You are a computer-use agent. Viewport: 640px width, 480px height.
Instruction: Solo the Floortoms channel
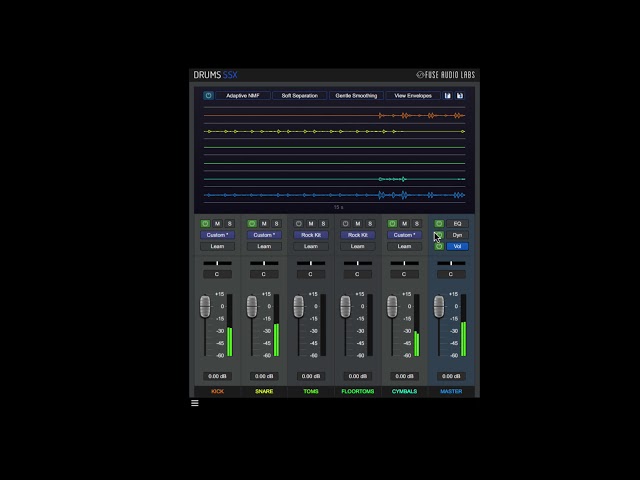370,224
